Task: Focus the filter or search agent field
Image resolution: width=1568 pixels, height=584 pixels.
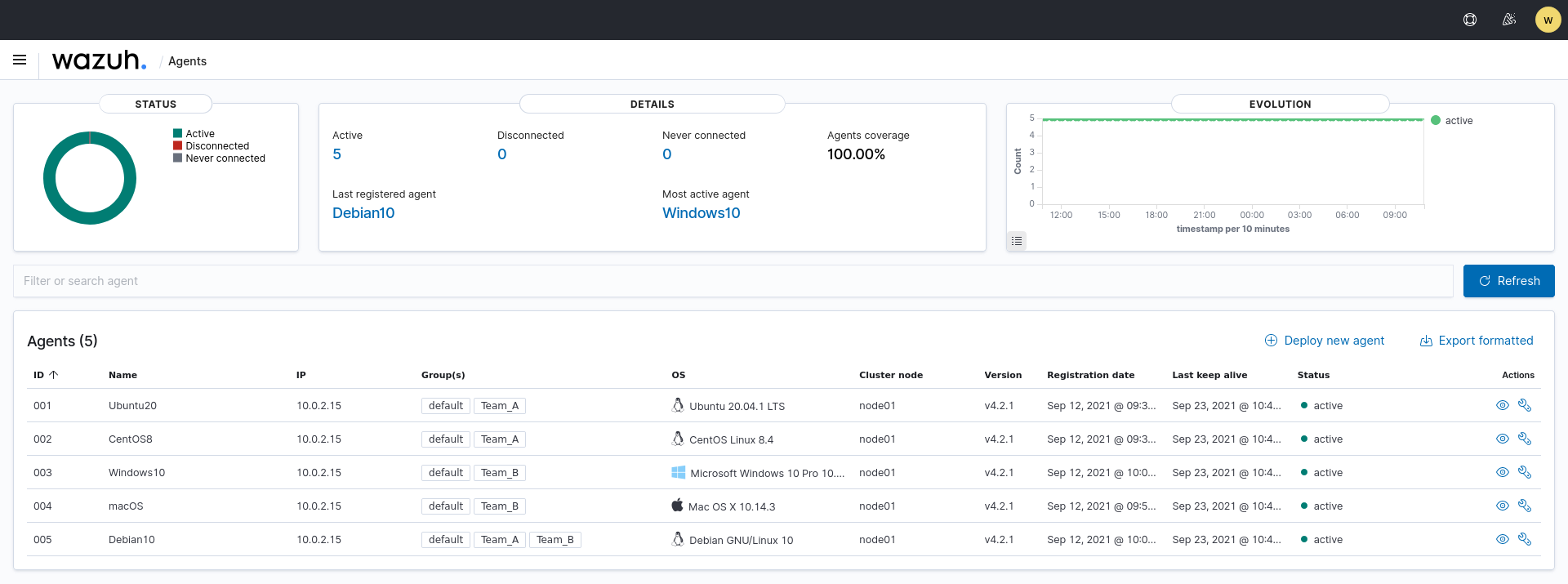Action: [x=733, y=281]
